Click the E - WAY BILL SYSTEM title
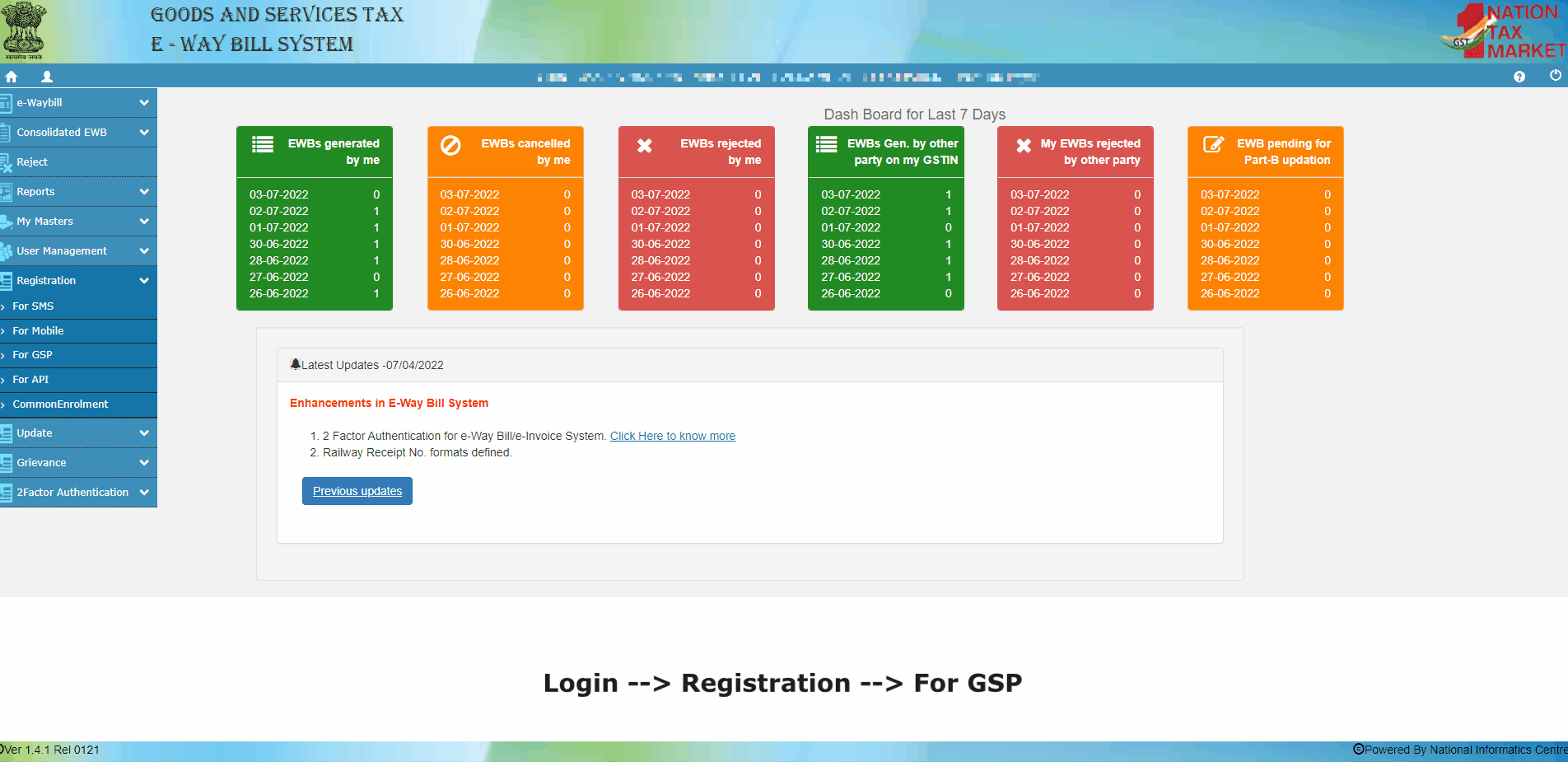 click(252, 44)
